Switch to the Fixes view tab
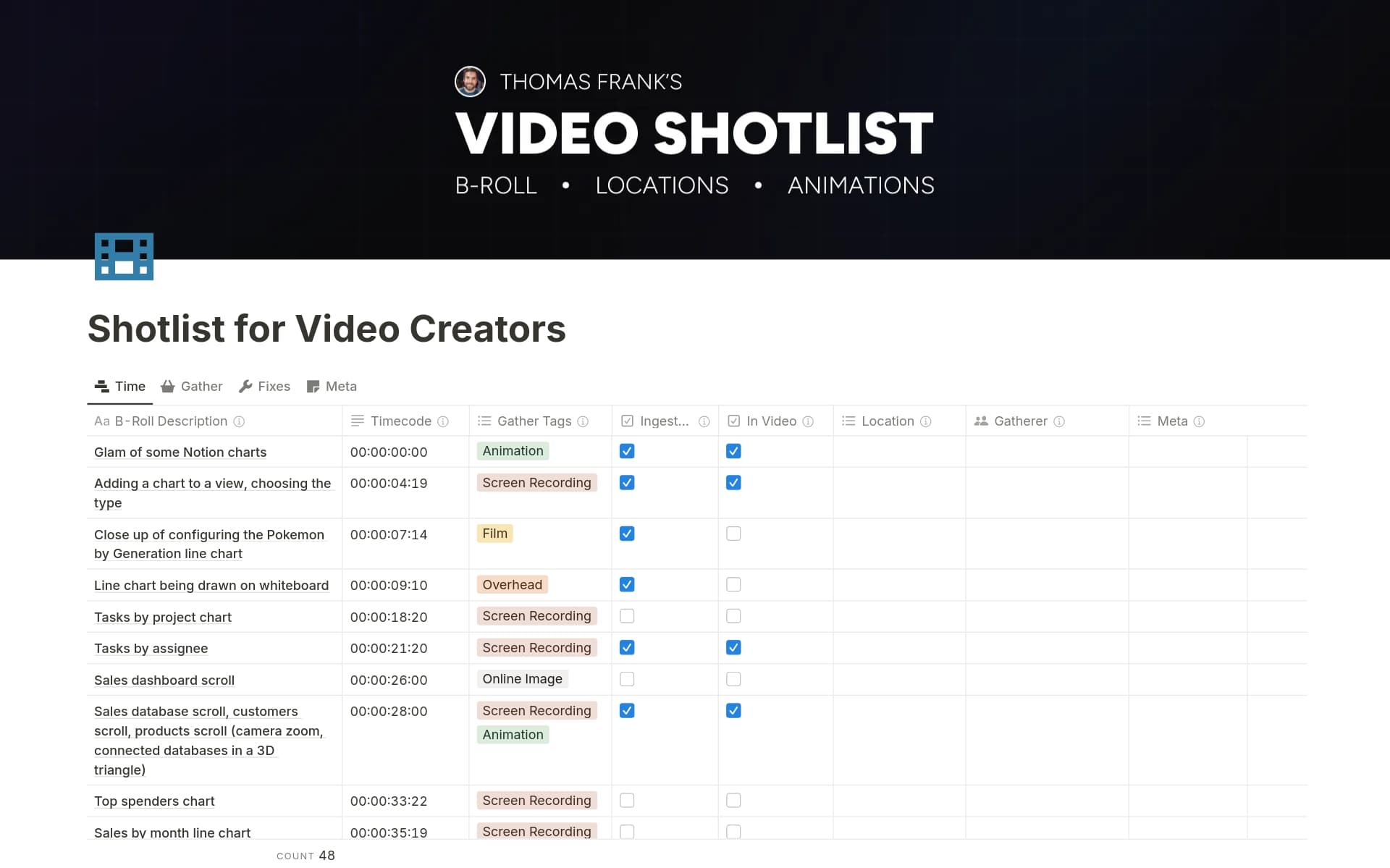The height and width of the screenshot is (868, 1390). [x=274, y=386]
